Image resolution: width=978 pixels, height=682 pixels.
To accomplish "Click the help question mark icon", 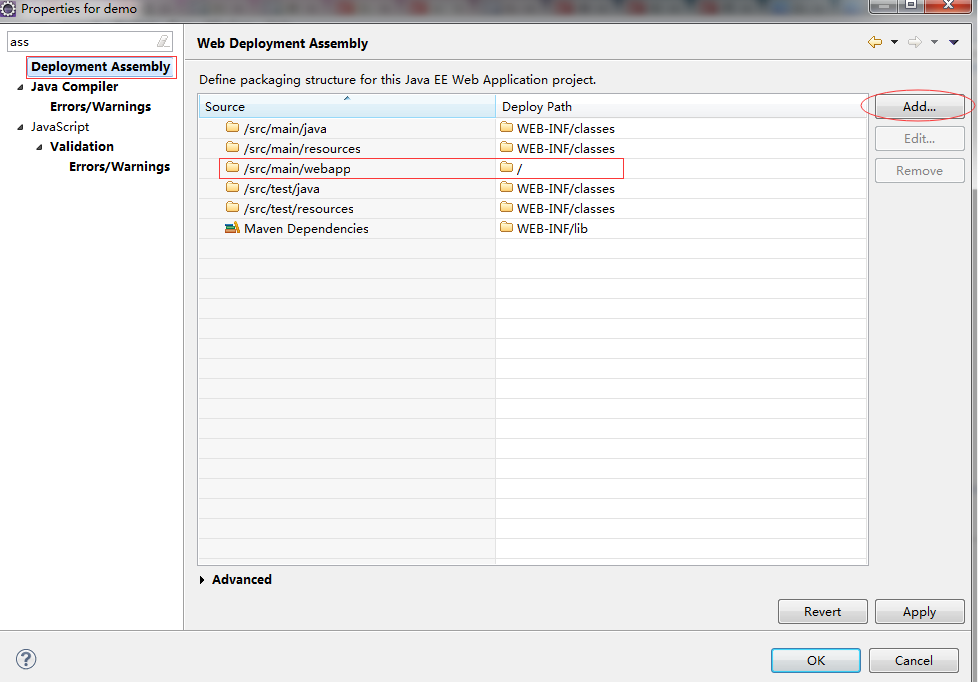I will tap(26, 659).
